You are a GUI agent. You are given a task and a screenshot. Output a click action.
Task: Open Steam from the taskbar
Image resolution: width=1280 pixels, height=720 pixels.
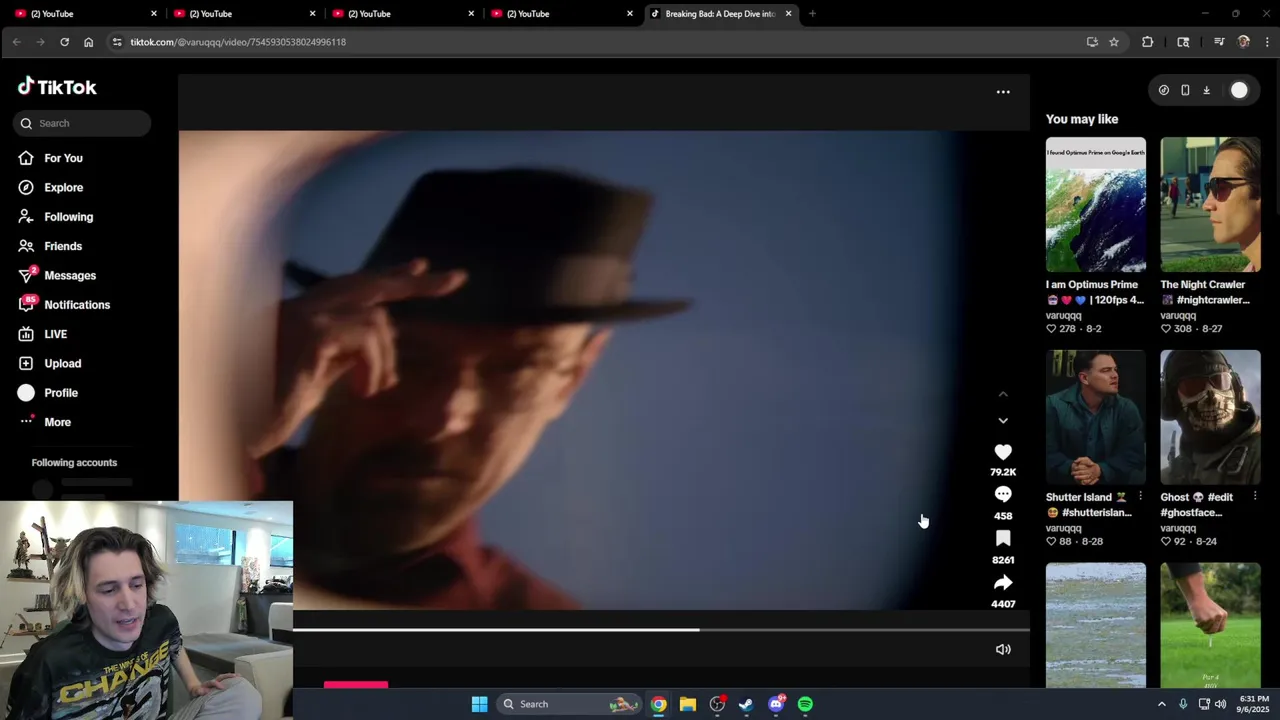pyautogui.click(x=746, y=704)
